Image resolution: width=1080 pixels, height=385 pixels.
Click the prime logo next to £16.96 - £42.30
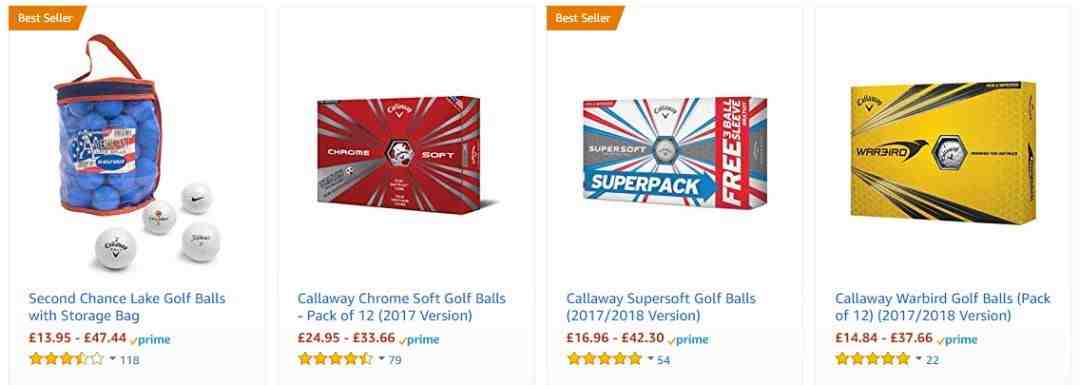pos(688,340)
